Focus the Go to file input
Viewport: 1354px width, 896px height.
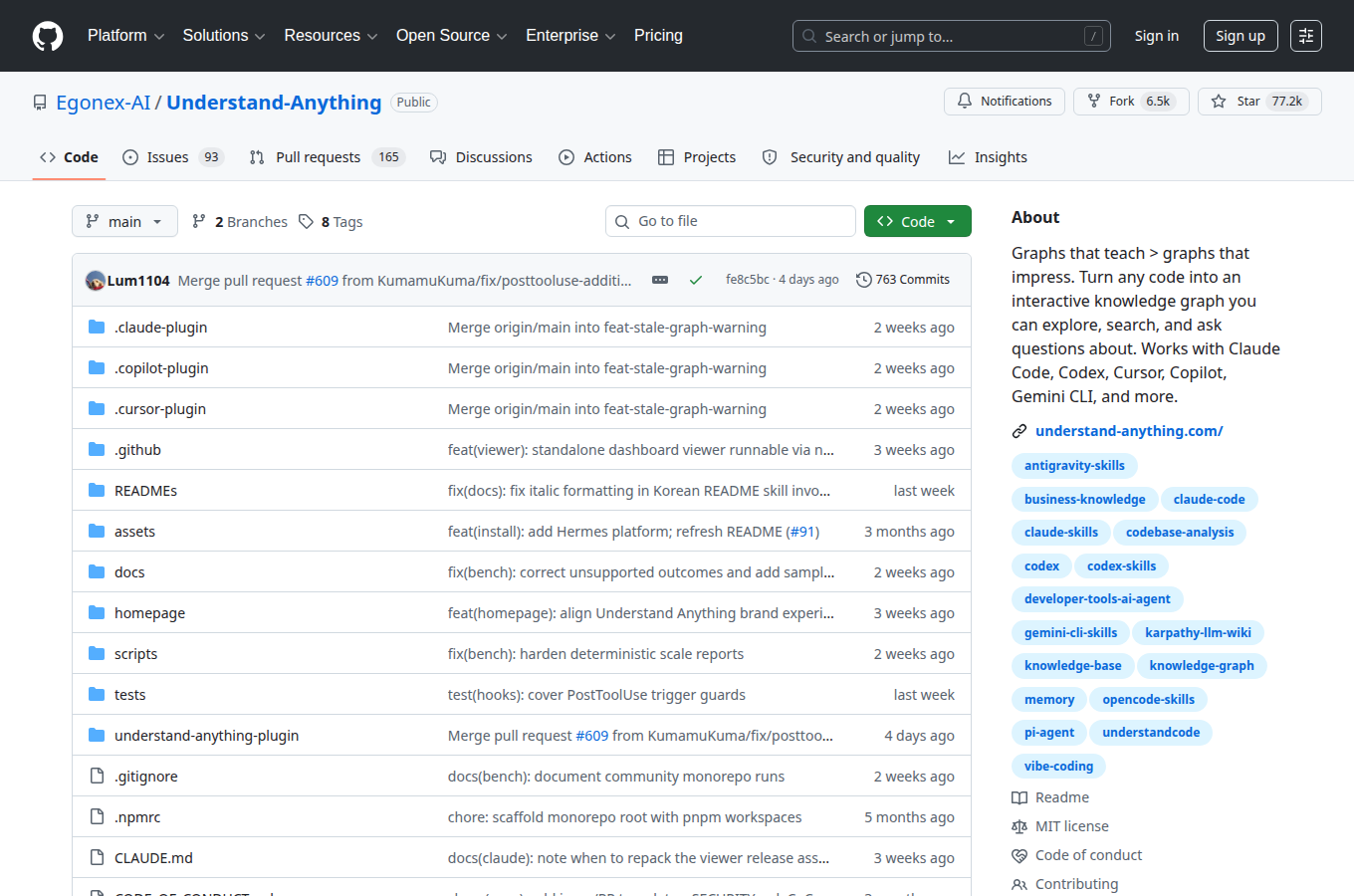tap(731, 221)
